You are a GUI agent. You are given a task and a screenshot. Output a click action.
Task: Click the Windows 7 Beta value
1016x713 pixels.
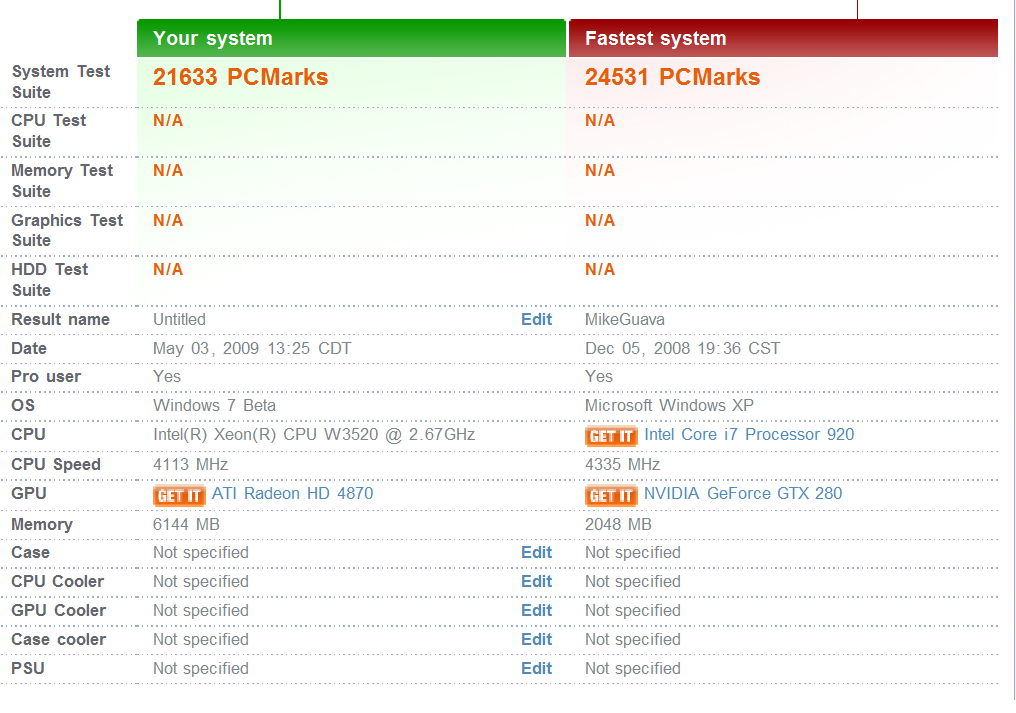pyautogui.click(x=214, y=406)
